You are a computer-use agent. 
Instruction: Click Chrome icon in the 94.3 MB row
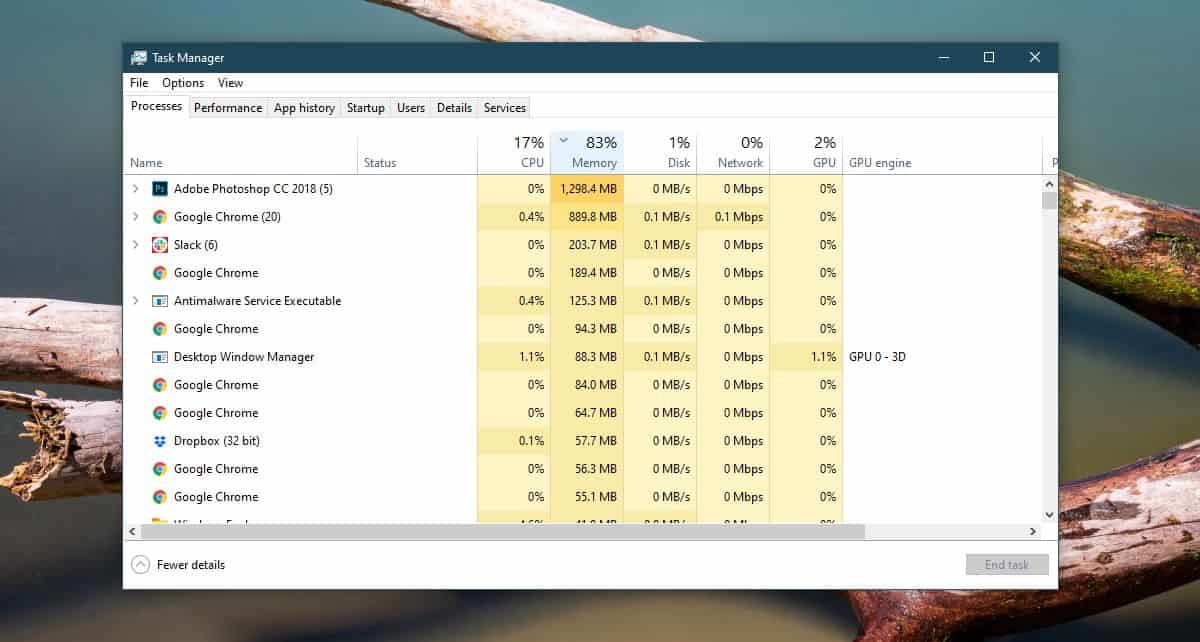160,328
